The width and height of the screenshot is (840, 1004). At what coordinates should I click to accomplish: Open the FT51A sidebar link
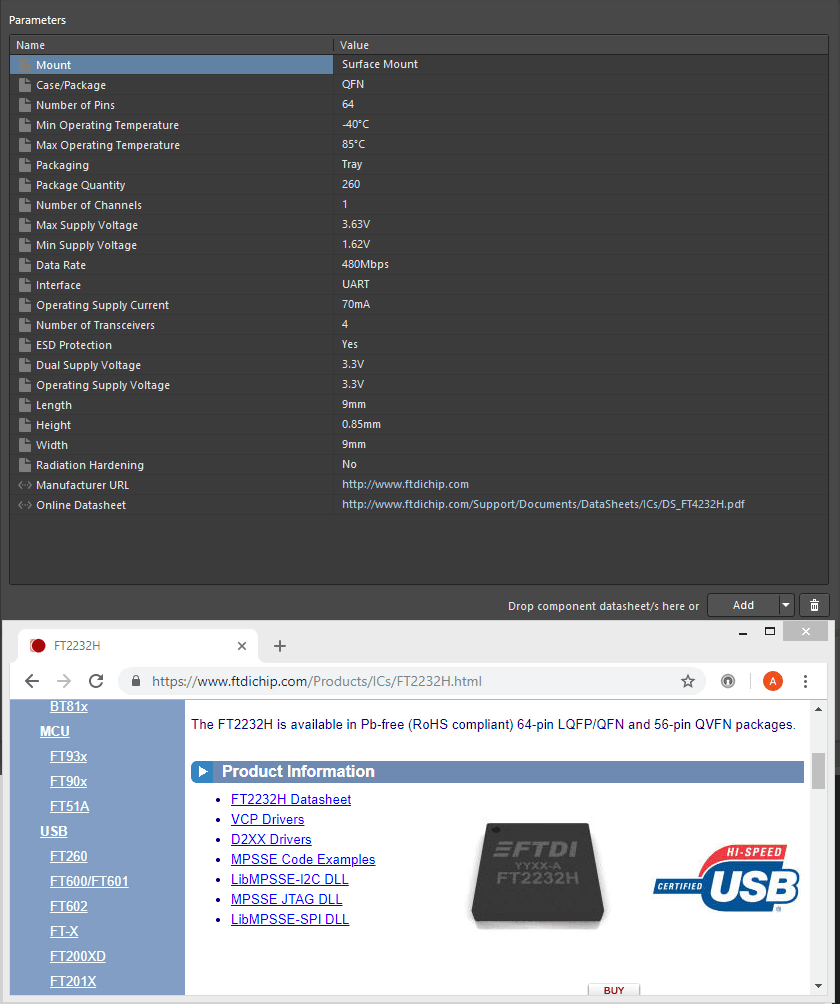69,806
